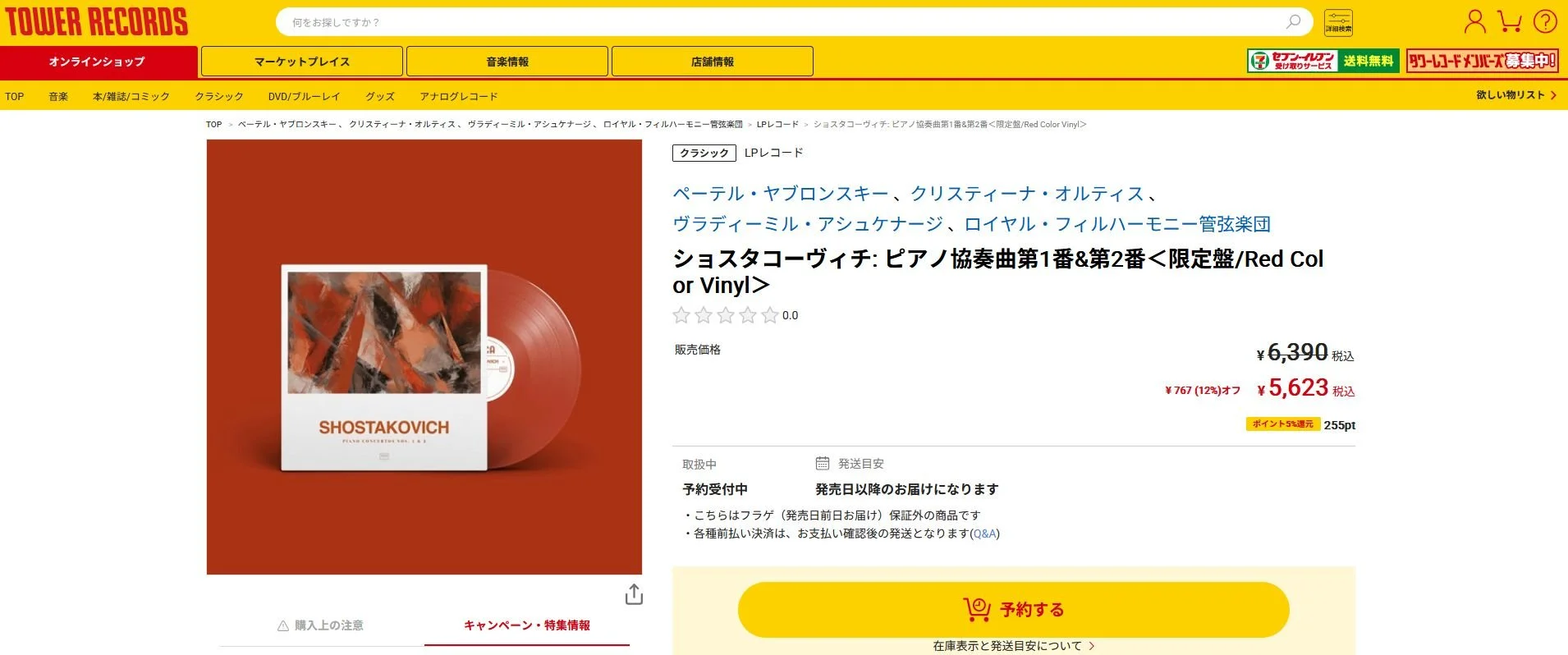
Task: Switch to 購入上の注意 tab
Action: point(321,625)
